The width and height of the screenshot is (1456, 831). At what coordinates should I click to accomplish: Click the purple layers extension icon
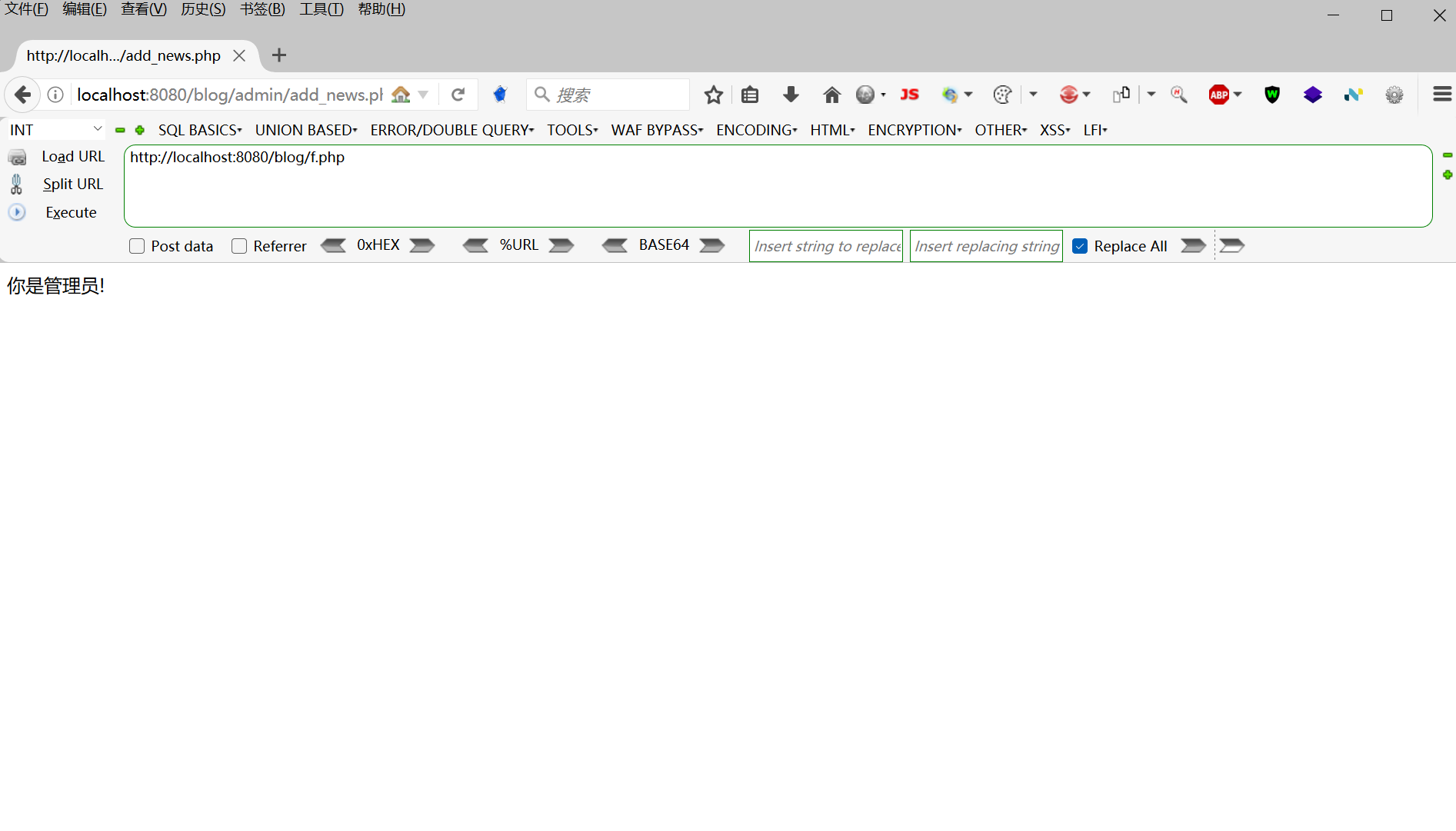coord(1313,95)
